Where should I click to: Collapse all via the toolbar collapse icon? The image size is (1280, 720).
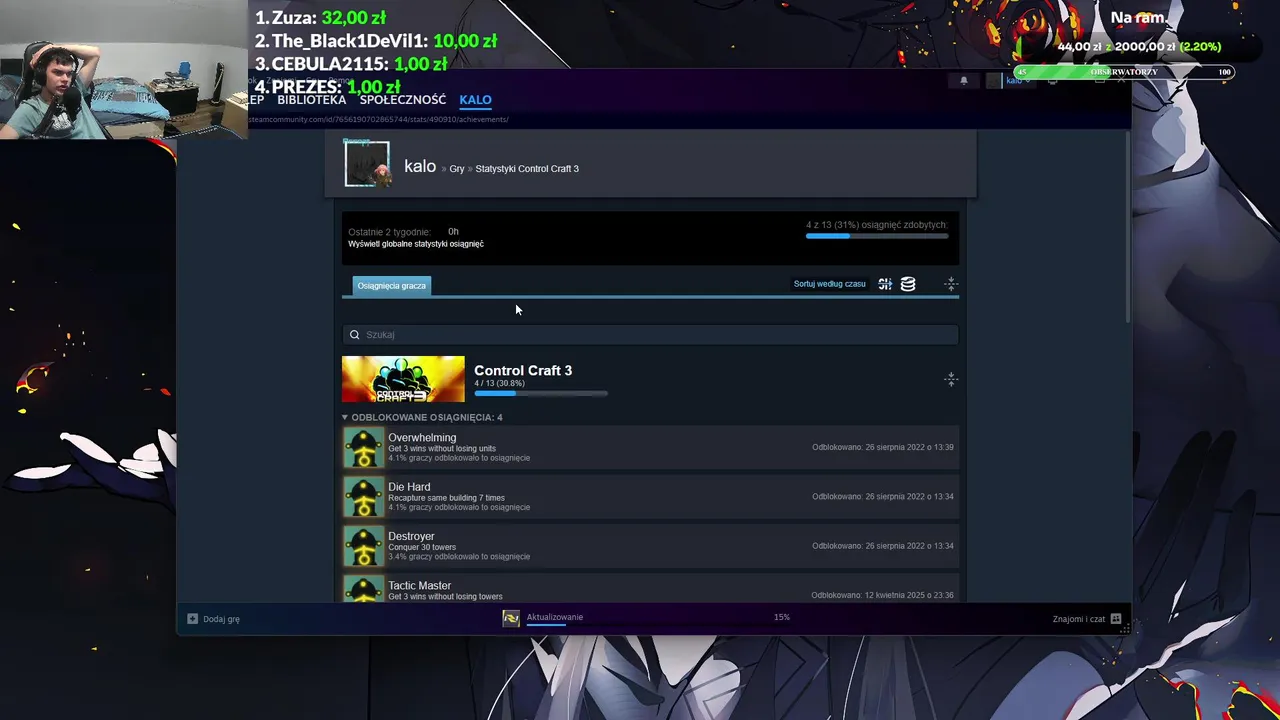(951, 284)
